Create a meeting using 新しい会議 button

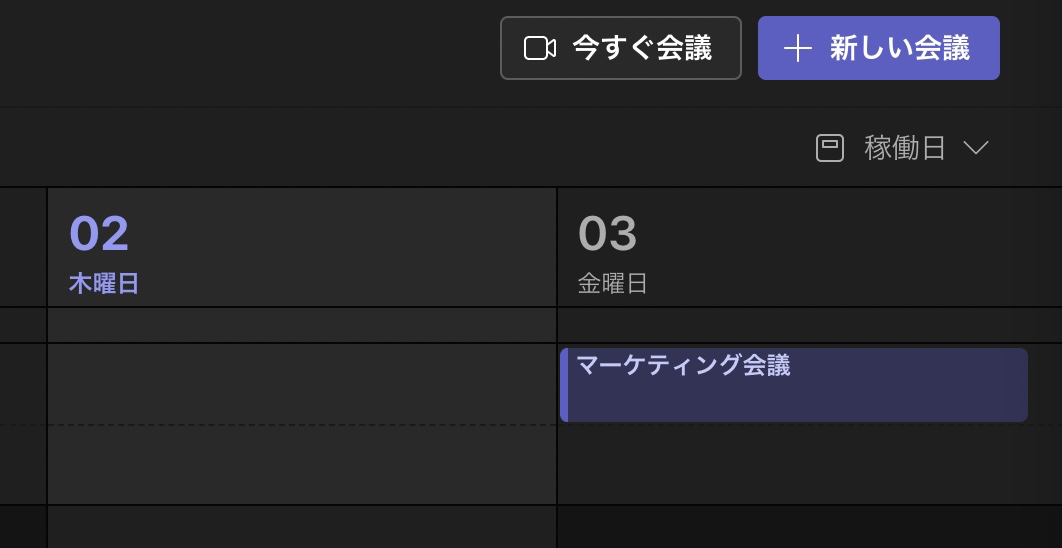pos(878,48)
